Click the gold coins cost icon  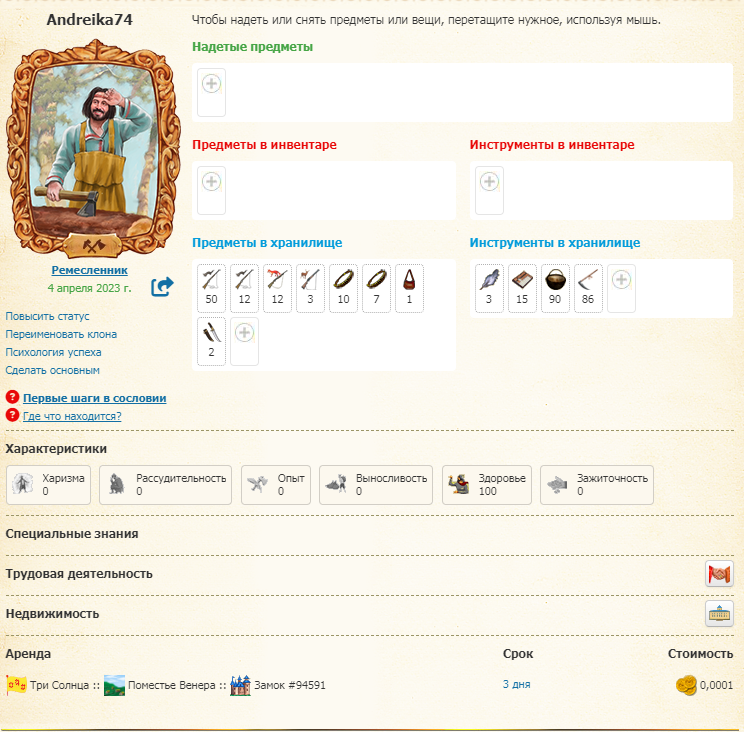(x=686, y=685)
